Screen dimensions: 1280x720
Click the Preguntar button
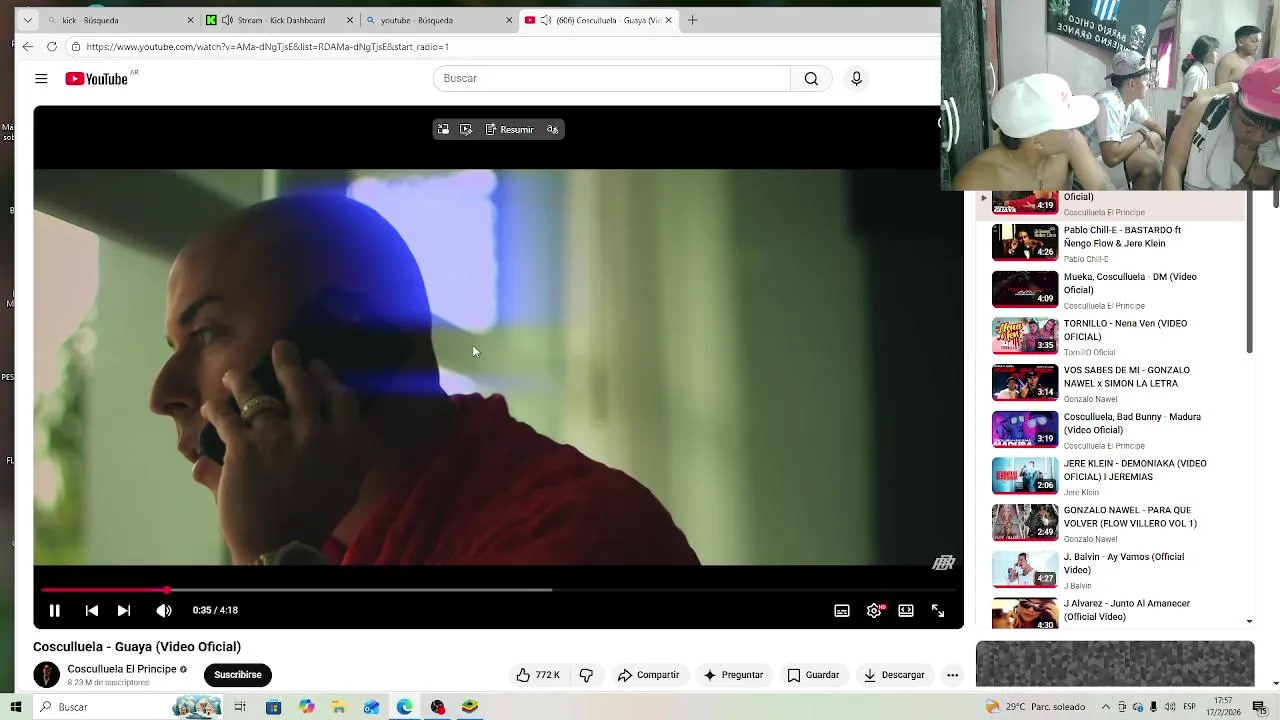coord(733,675)
